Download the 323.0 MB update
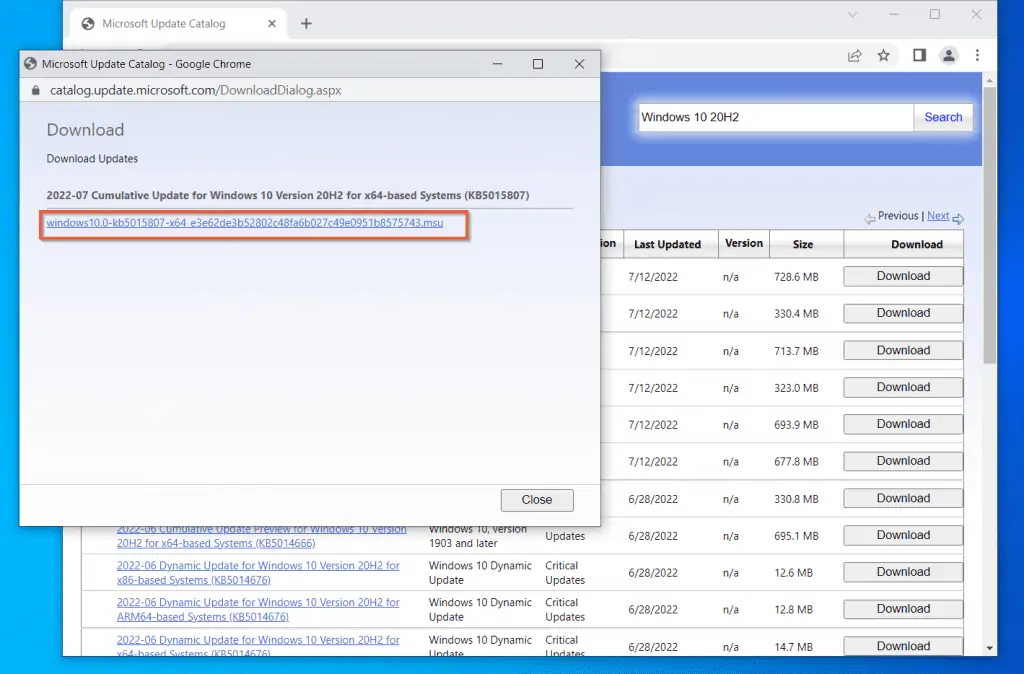Image resolution: width=1024 pixels, height=674 pixels. point(903,387)
